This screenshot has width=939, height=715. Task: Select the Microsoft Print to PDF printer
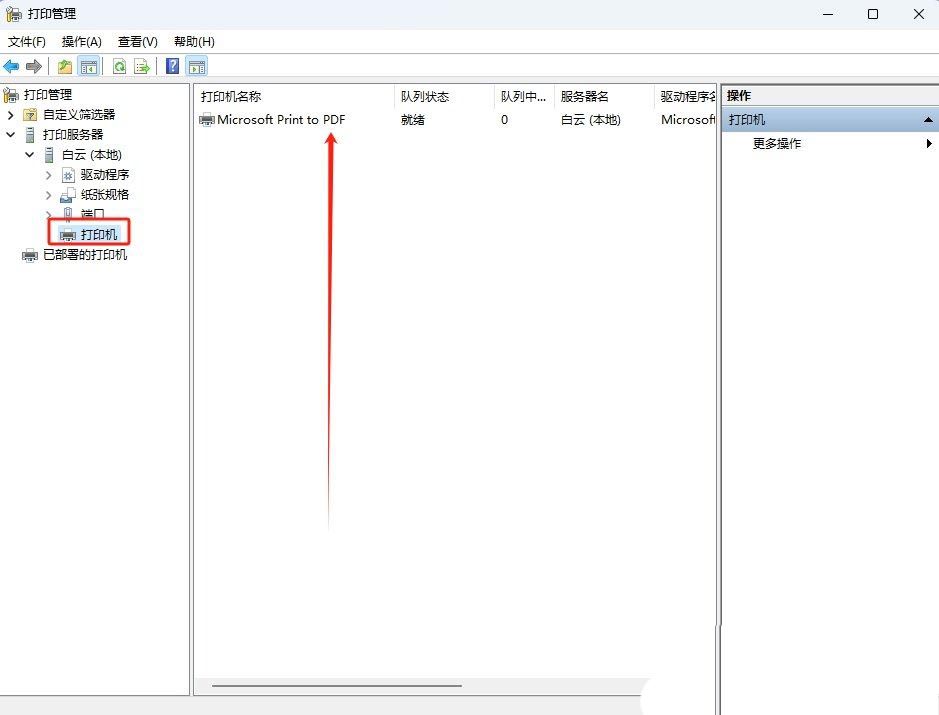tap(281, 120)
